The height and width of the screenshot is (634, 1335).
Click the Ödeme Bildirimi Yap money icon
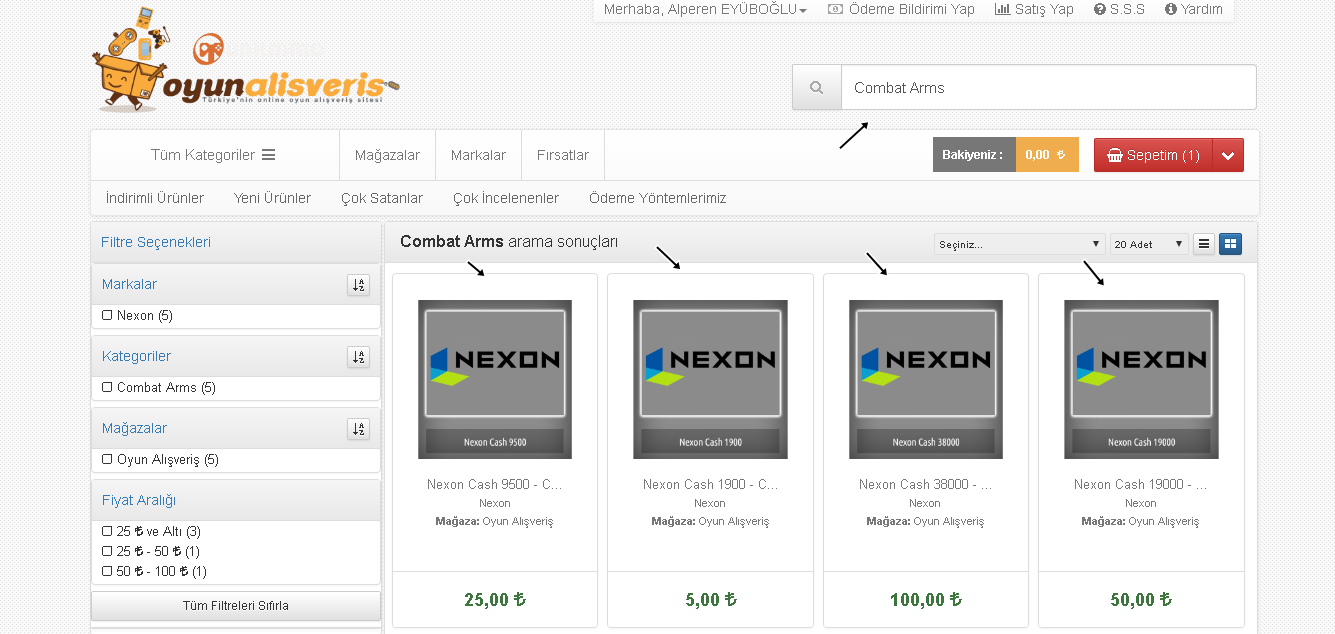click(836, 9)
